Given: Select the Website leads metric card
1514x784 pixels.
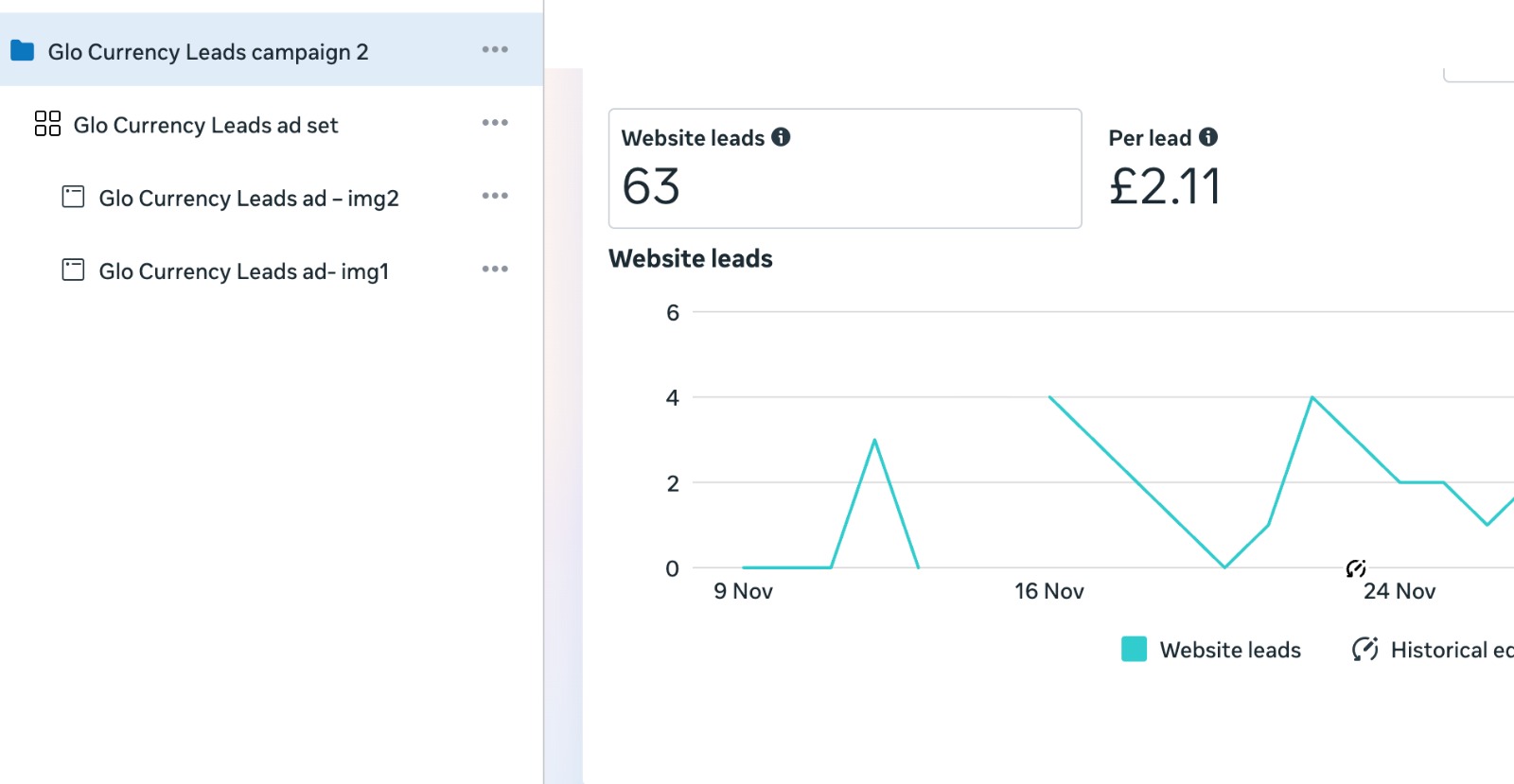Looking at the screenshot, I should [844, 168].
